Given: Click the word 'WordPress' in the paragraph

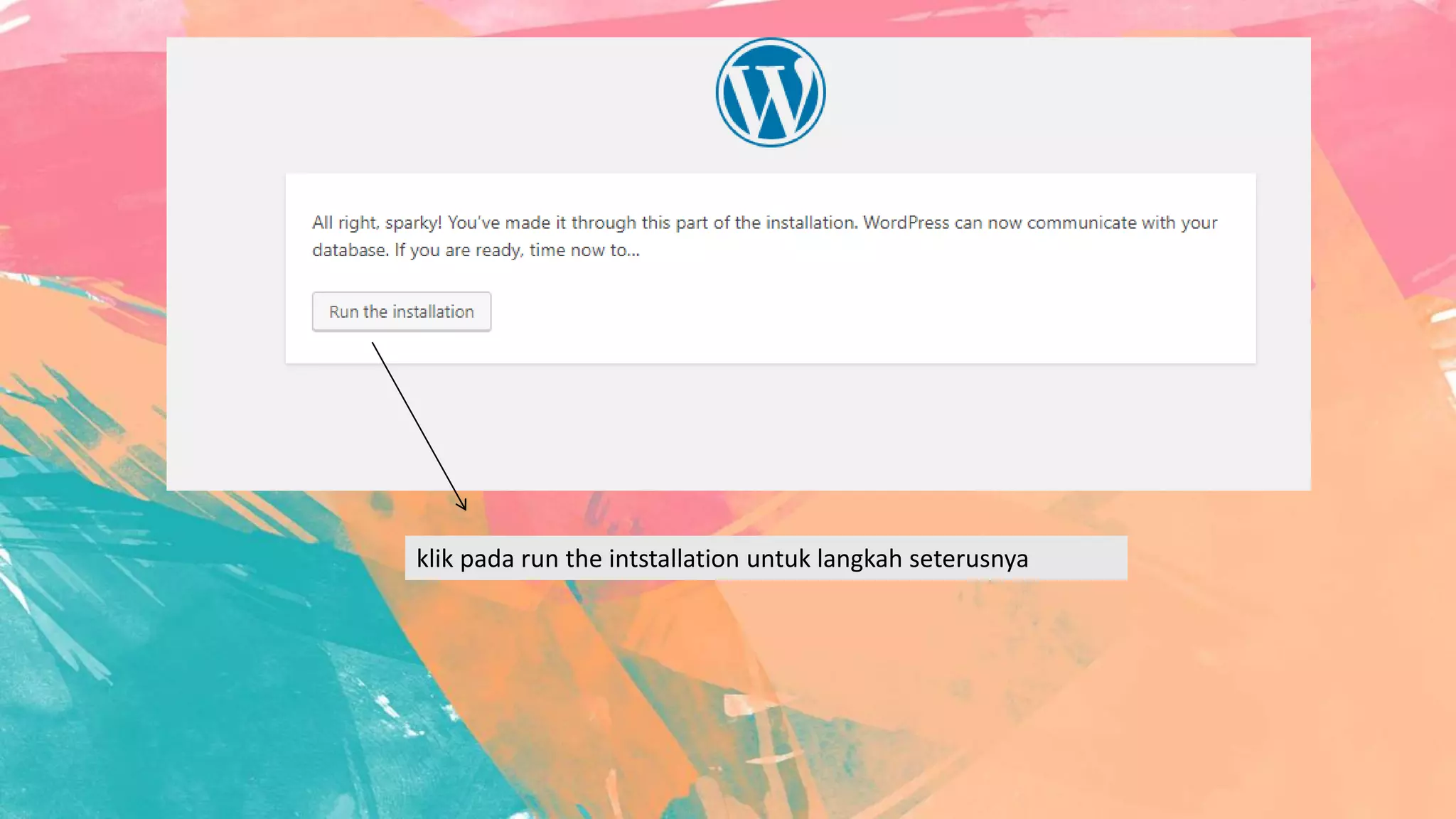Looking at the screenshot, I should tap(906, 223).
